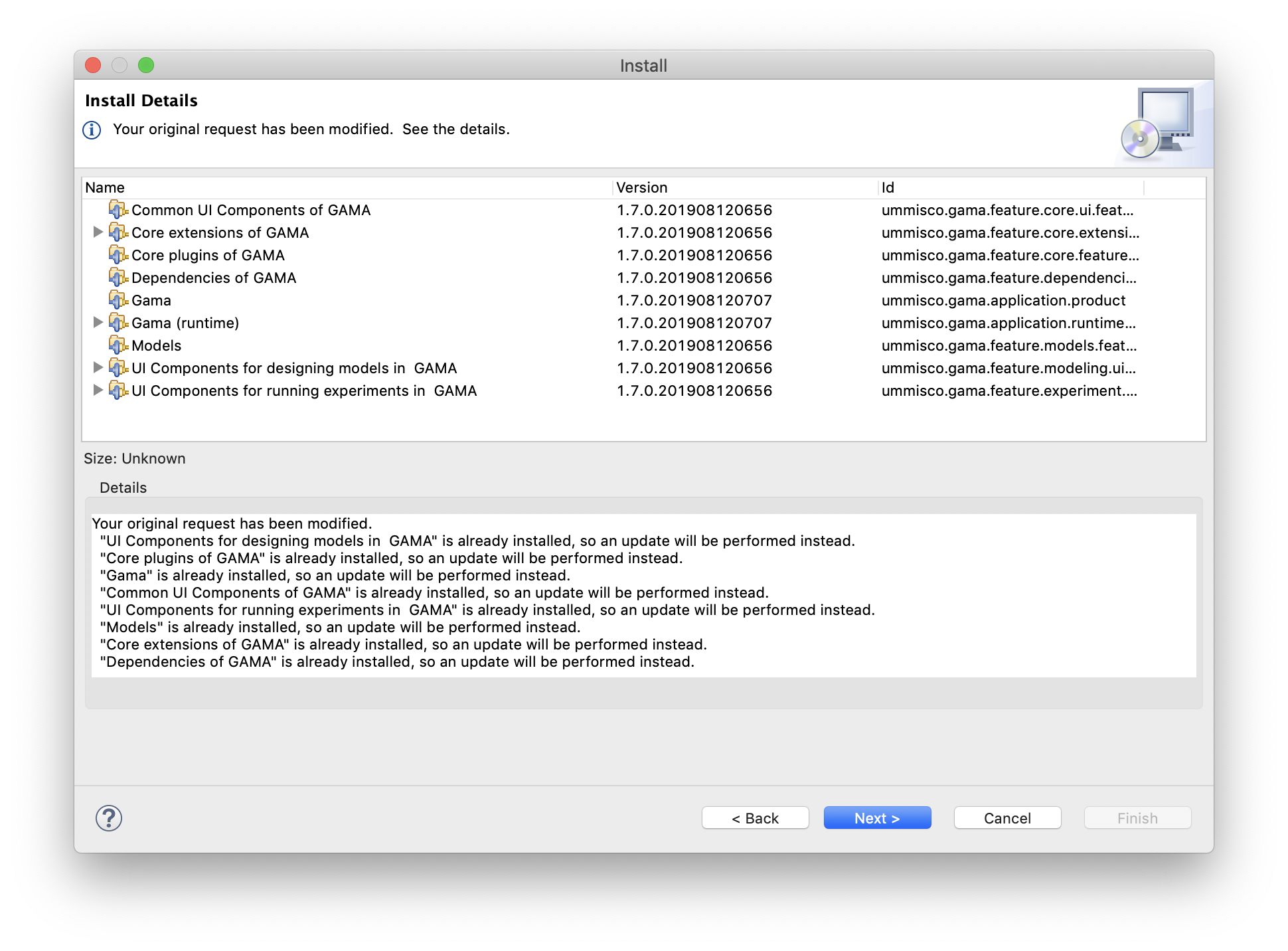
Task: Open help with the question mark icon
Action: (109, 818)
